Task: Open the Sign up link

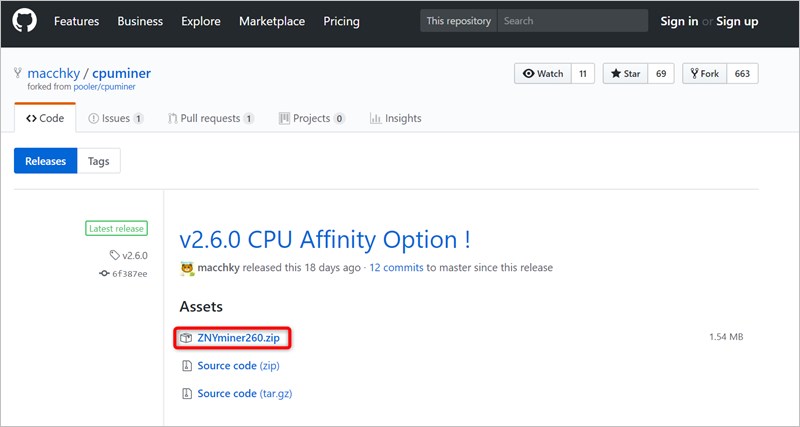Action: [x=737, y=21]
